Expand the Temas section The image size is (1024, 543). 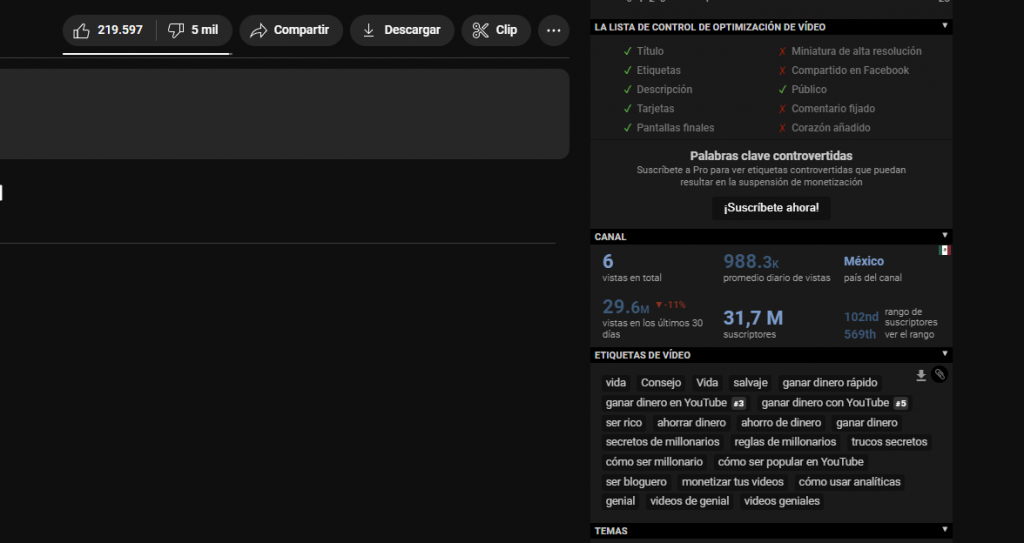tap(945, 531)
